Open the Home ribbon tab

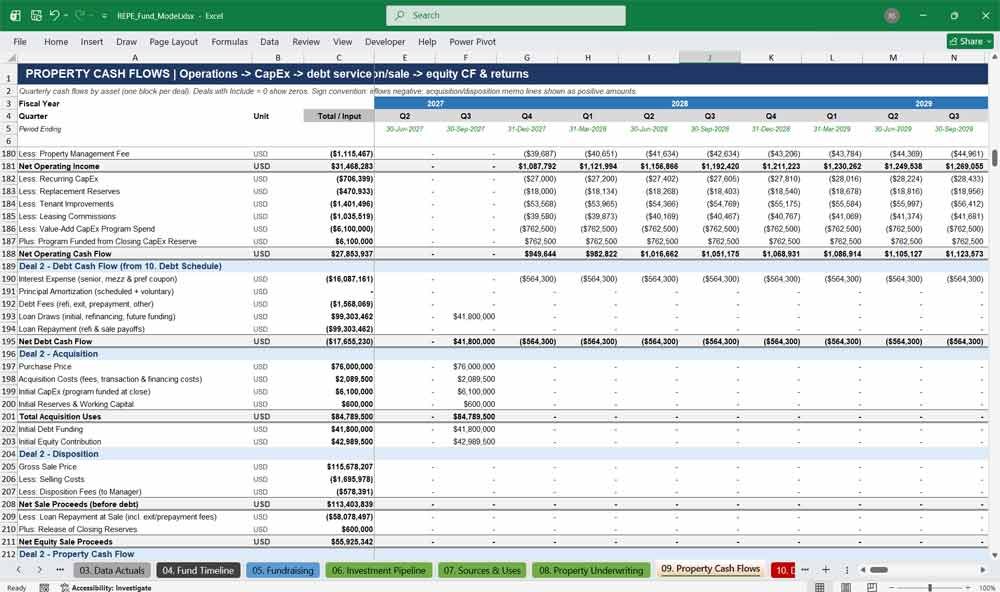(56, 41)
